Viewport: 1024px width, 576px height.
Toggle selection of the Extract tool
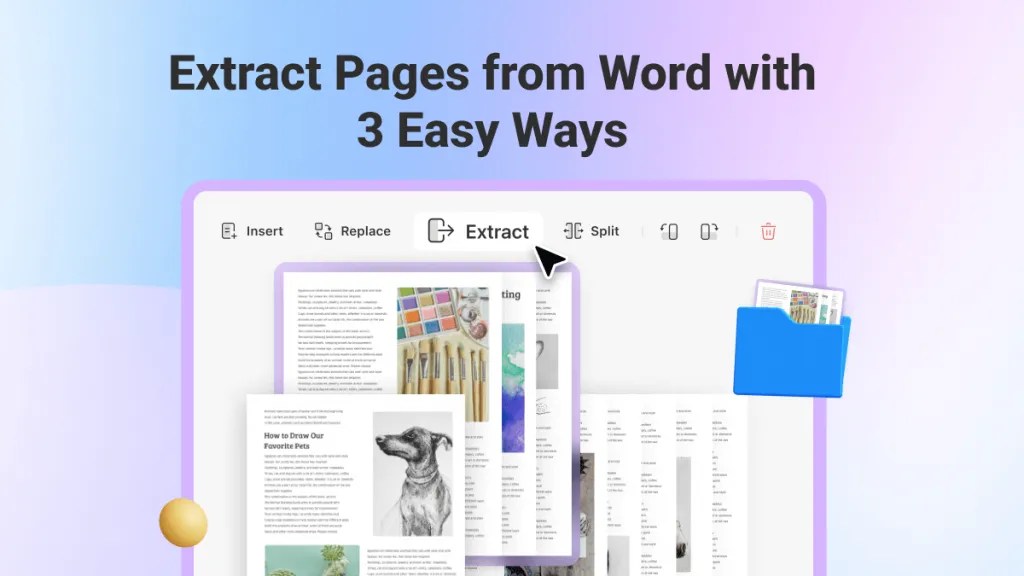click(478, 231)
